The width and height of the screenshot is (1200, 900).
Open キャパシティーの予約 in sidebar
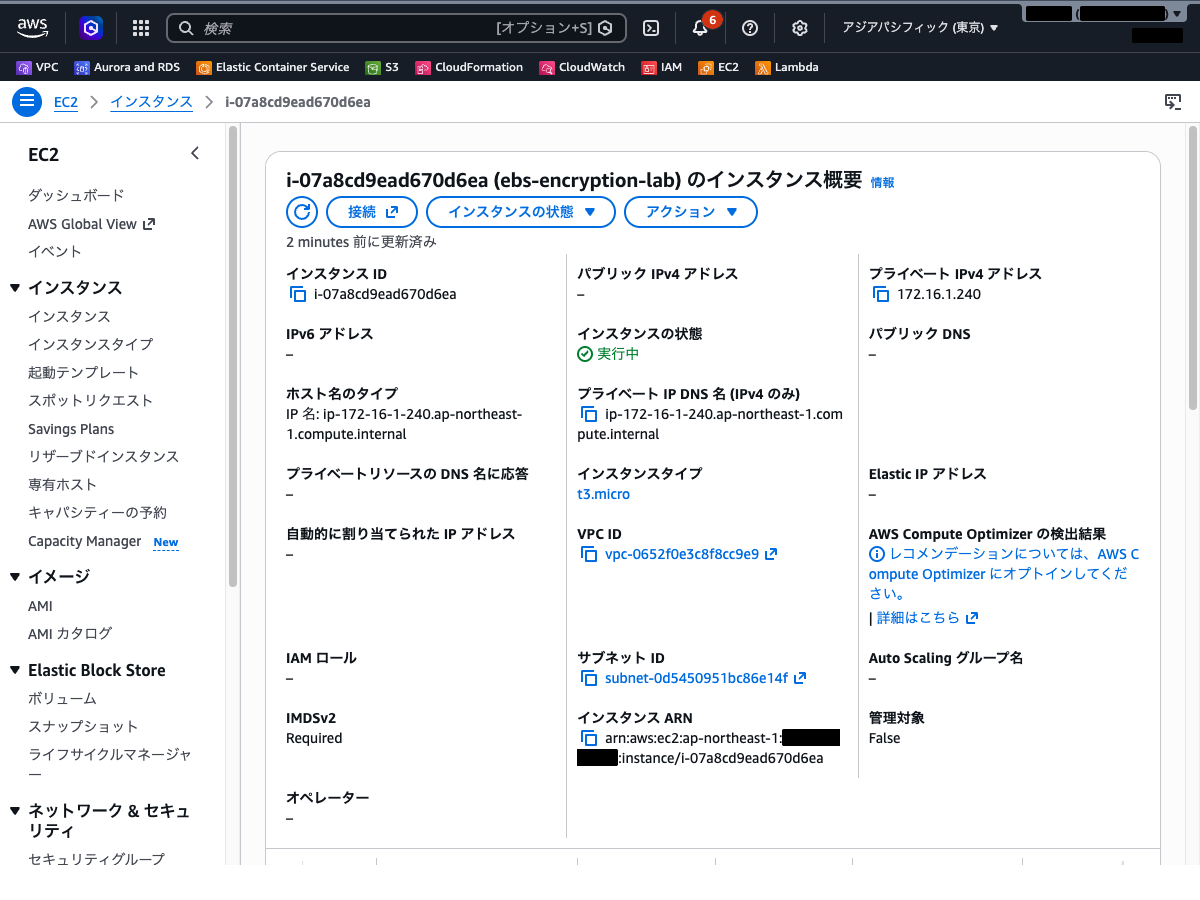[x=98, y=512]
